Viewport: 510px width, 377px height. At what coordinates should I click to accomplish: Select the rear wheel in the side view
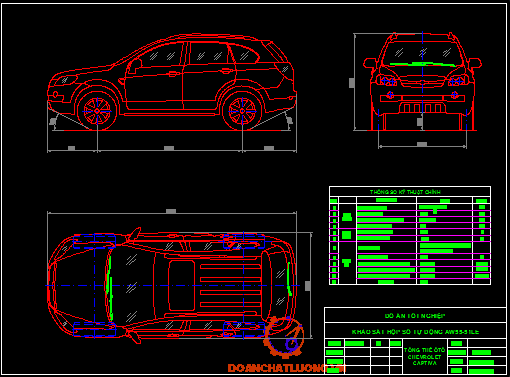tap(242, 111)
